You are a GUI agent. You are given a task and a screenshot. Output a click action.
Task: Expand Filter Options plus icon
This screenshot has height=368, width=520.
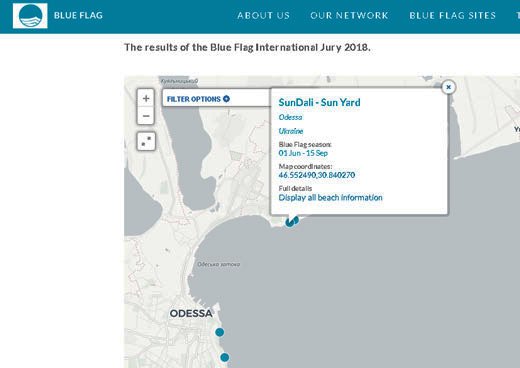[226, 99]
